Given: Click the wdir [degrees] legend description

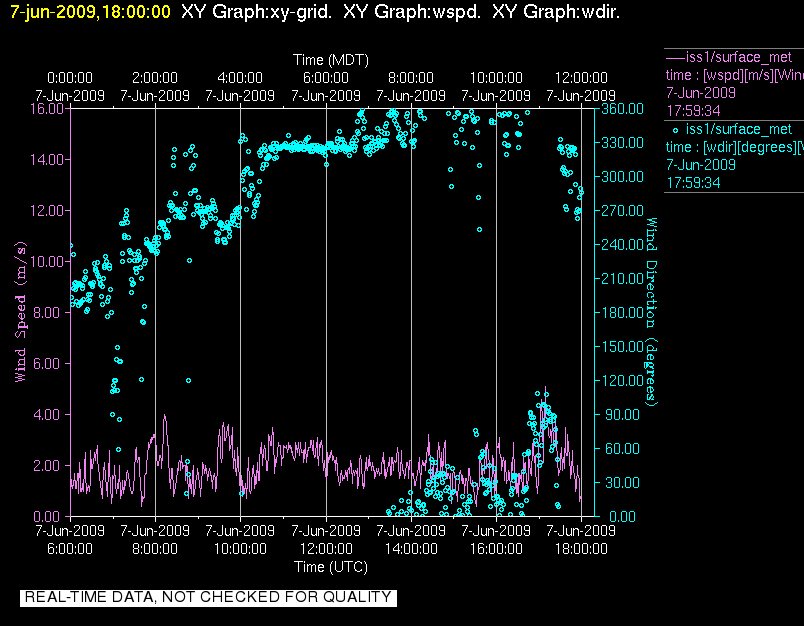Looking at the screenshot, I should (734, 147).
